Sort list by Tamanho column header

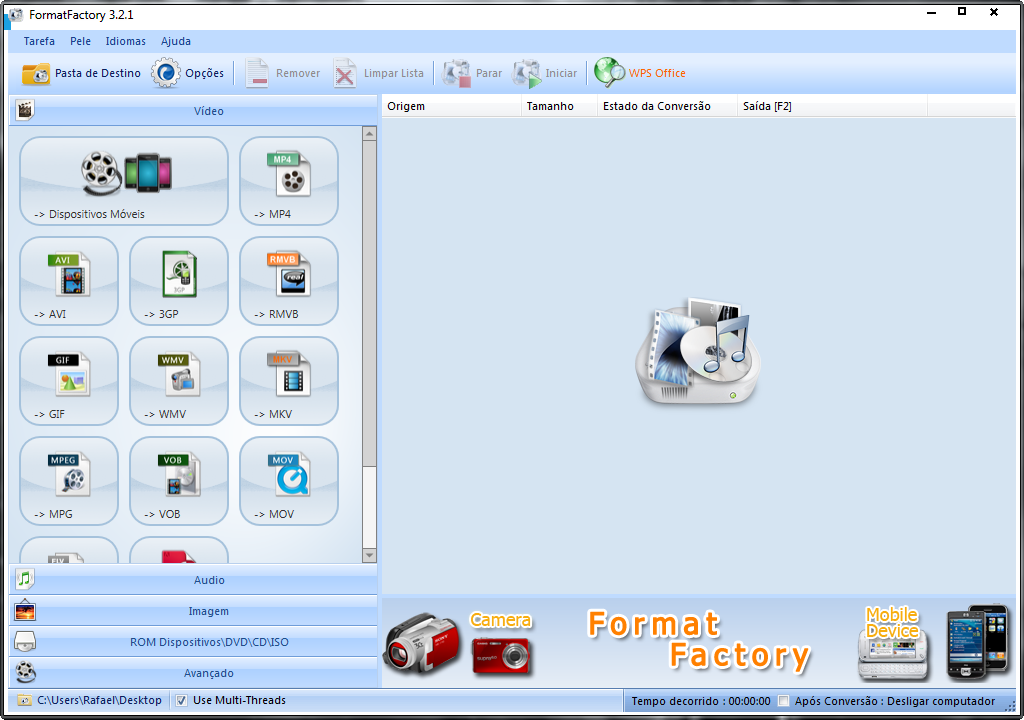pyautogui.click(x=559, y=106)
